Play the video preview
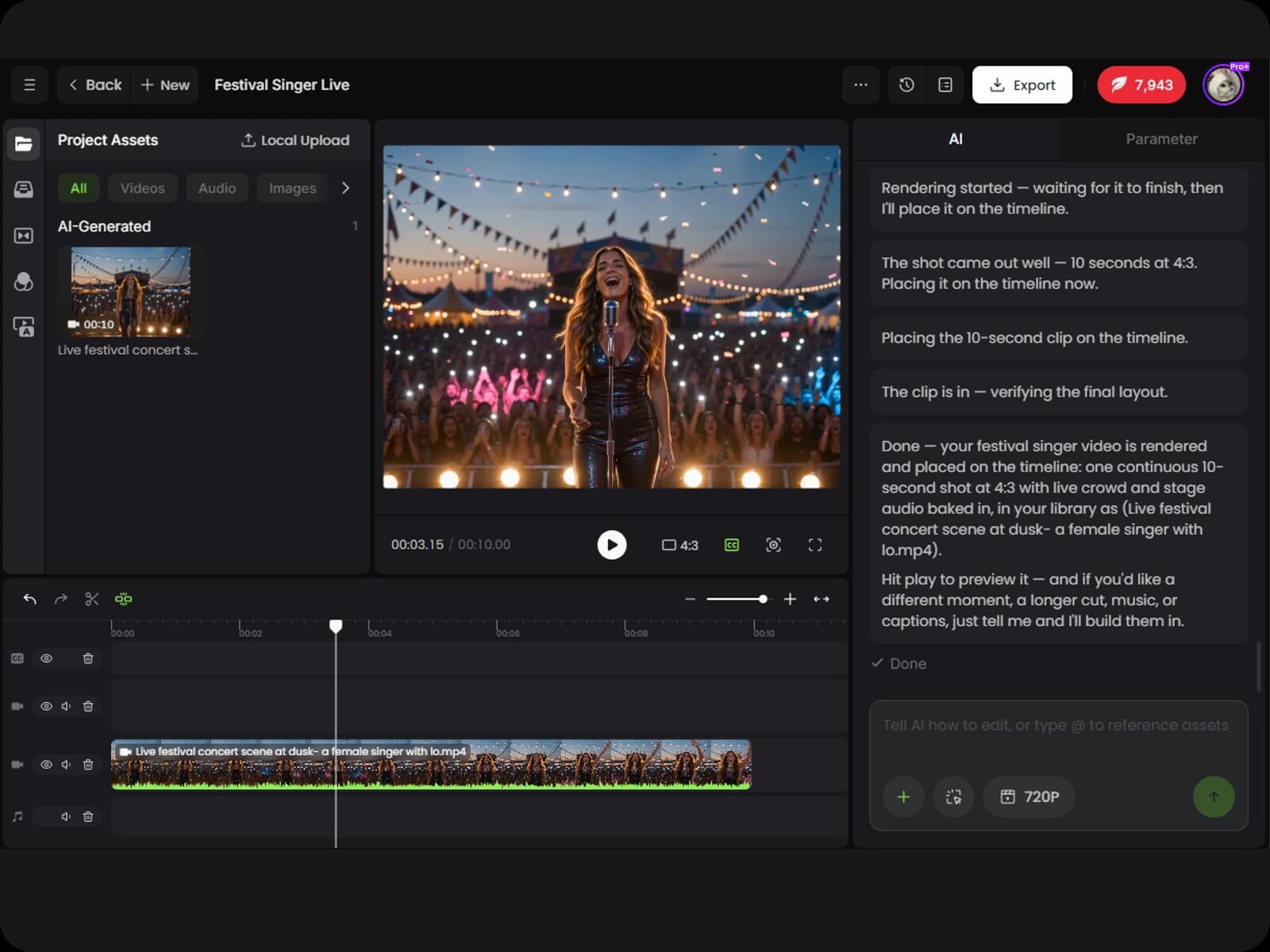This screenshot has height=952, width=1270. pyautogui.click(x=612, y=545)
